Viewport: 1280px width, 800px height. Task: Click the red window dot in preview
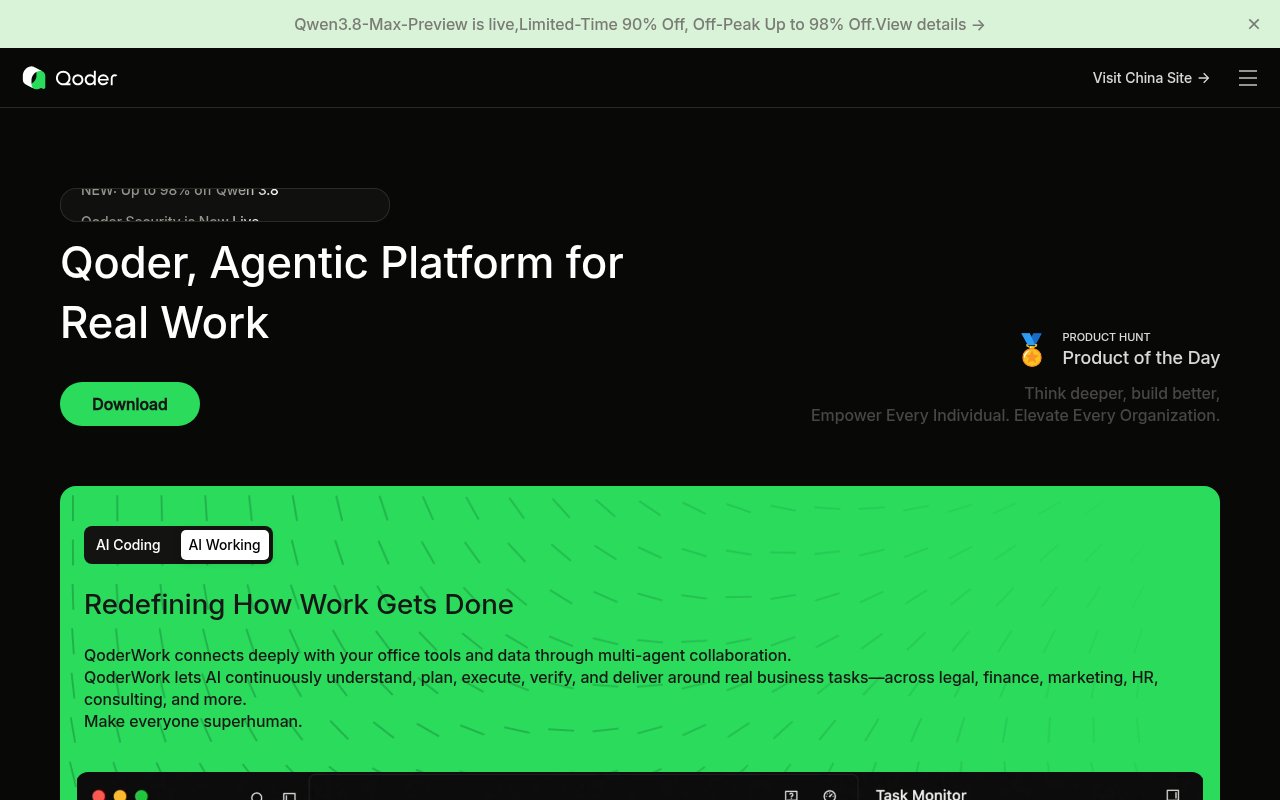99,796
